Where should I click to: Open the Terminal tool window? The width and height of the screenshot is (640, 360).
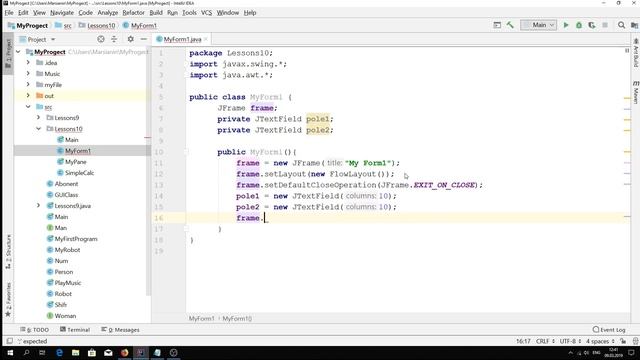[x=75, y=329]
